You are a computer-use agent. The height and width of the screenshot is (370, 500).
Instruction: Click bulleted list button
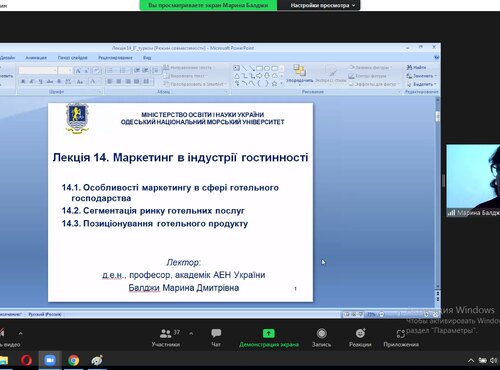point(111,70)
